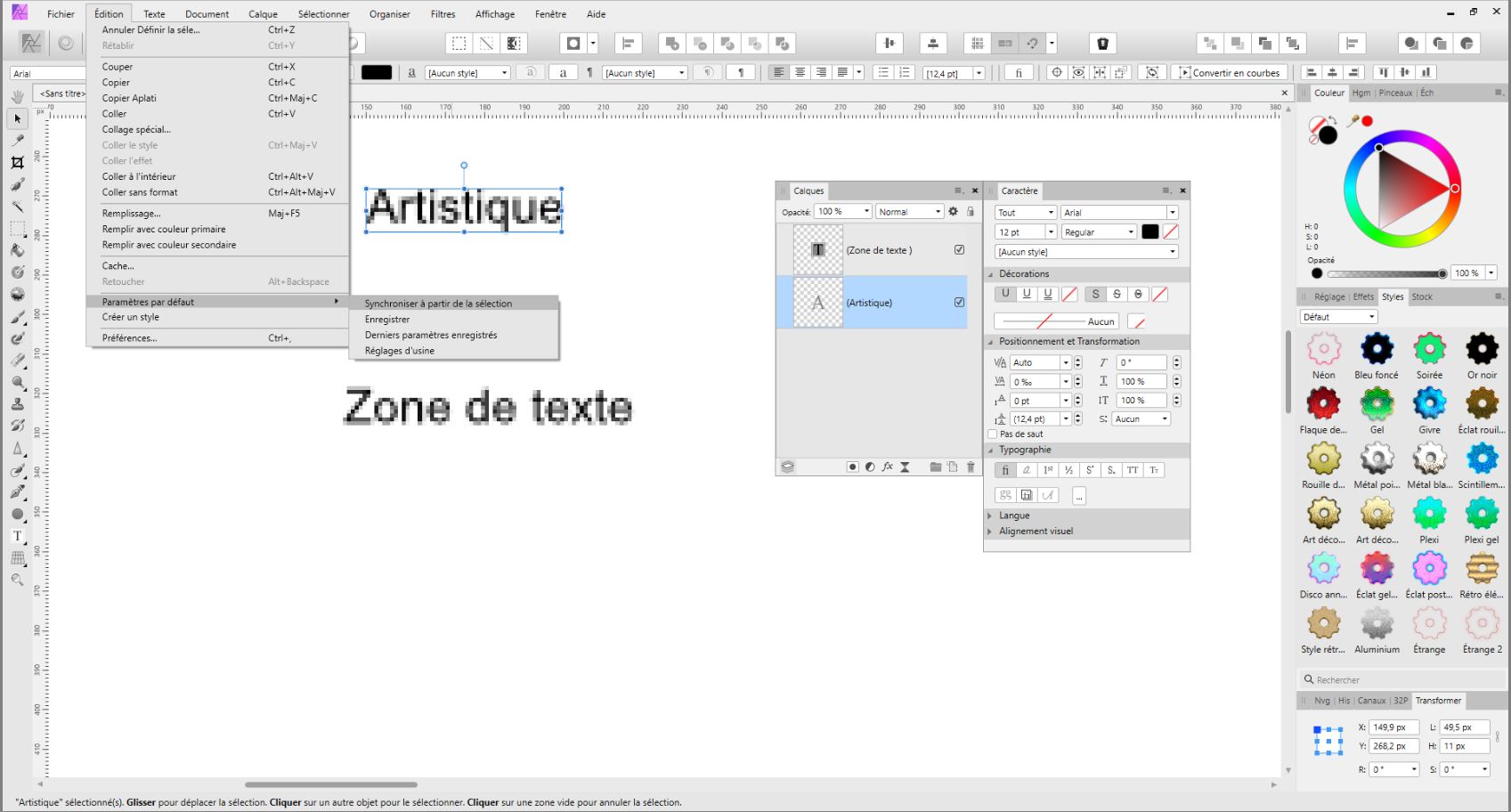Open the Tout font collection dropdown
This screenshot has height=812, width=1511.
(1025, 212)
